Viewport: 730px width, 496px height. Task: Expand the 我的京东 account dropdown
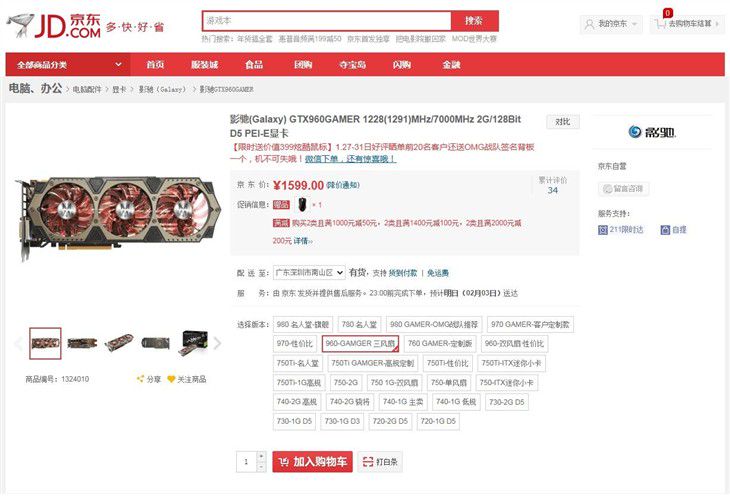pos(611,23)
